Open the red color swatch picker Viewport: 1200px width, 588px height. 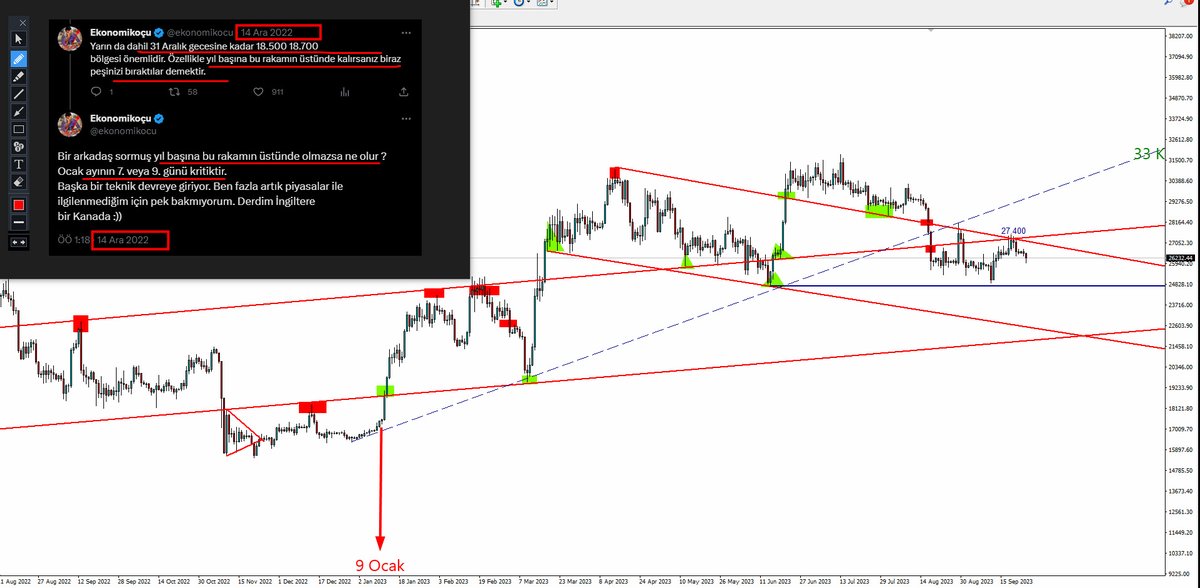point(17,205)
